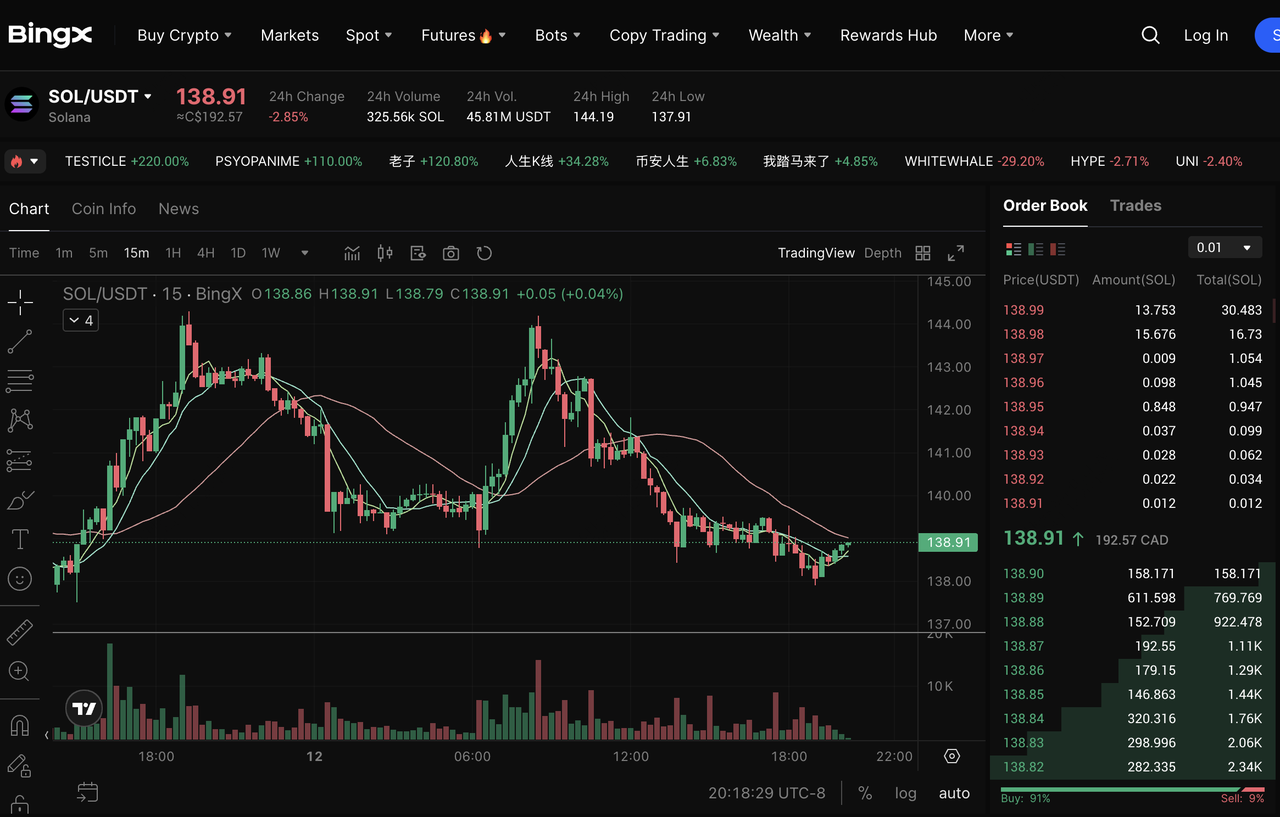Screen dimensions: 1280x817
Task: Switch to the Trades tab
Action: pos(1135,206)
